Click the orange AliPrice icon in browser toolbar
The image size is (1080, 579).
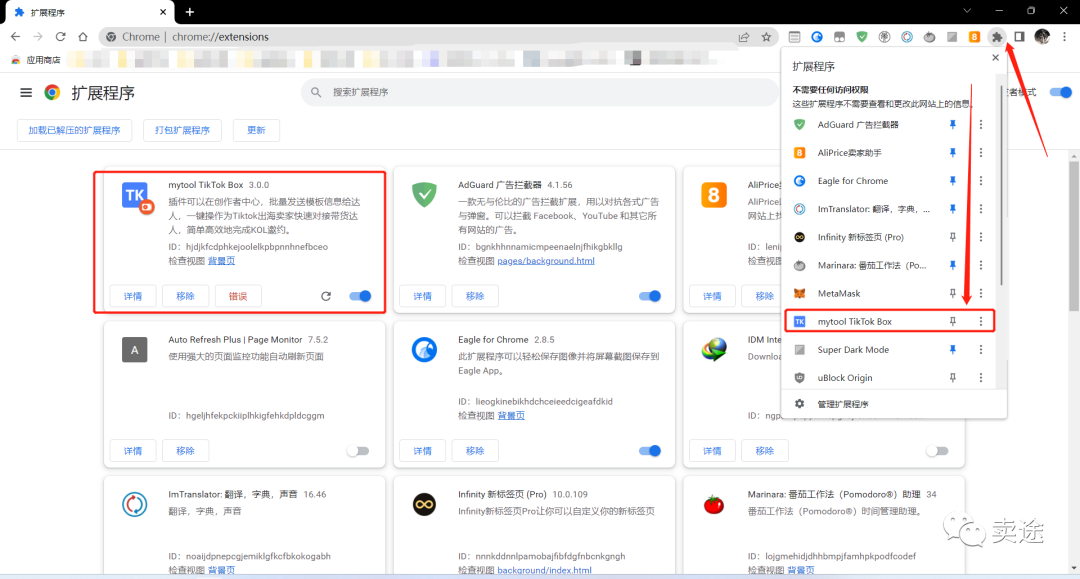(x=975, y=37)
